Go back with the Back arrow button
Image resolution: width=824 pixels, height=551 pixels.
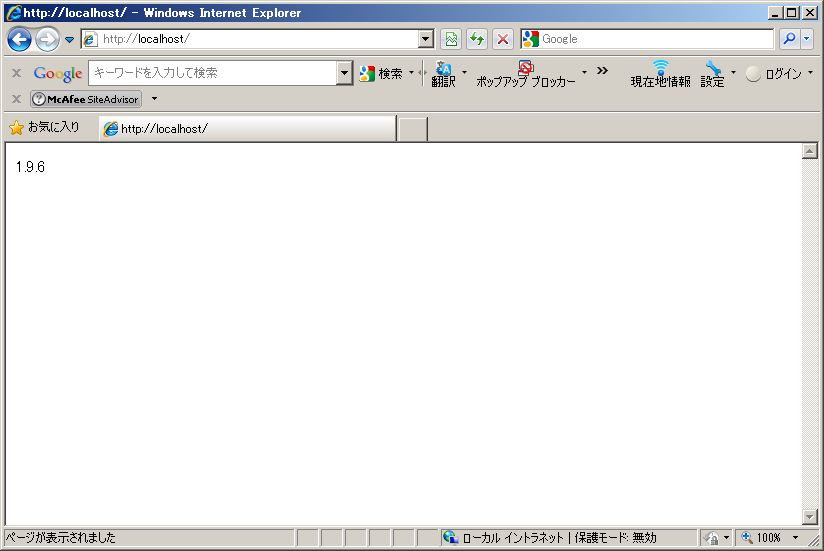(x=19, y=39)
